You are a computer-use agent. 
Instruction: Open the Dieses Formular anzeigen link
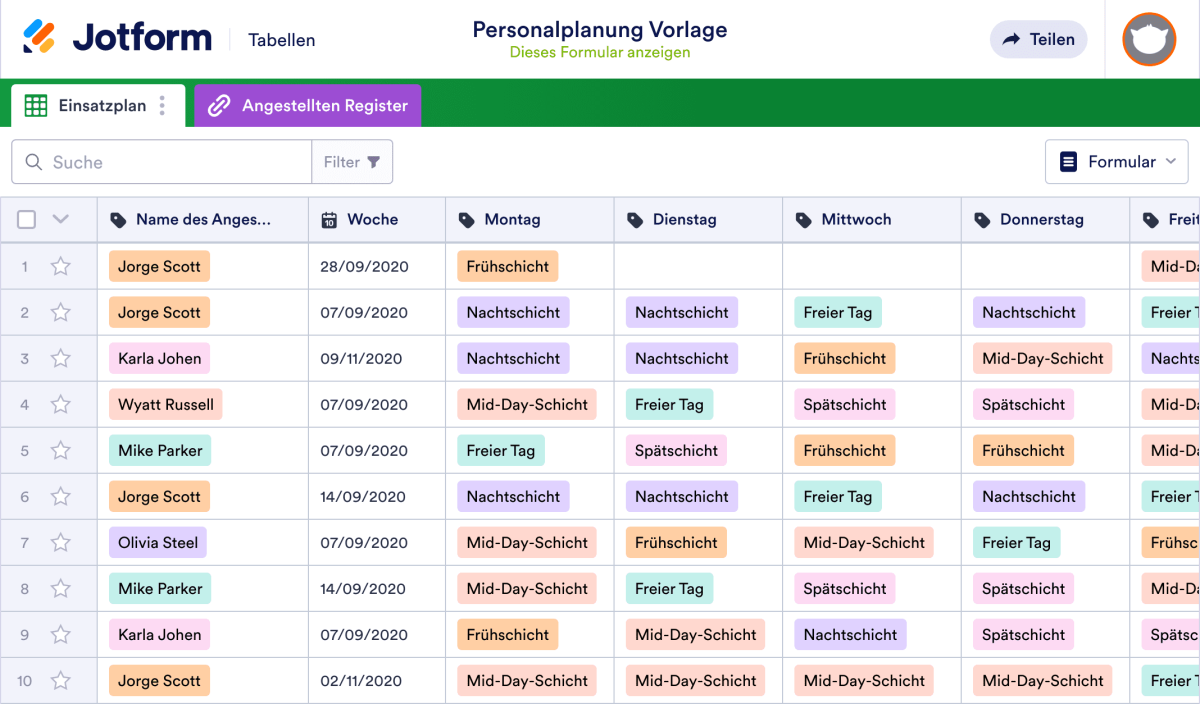[599, 52]
